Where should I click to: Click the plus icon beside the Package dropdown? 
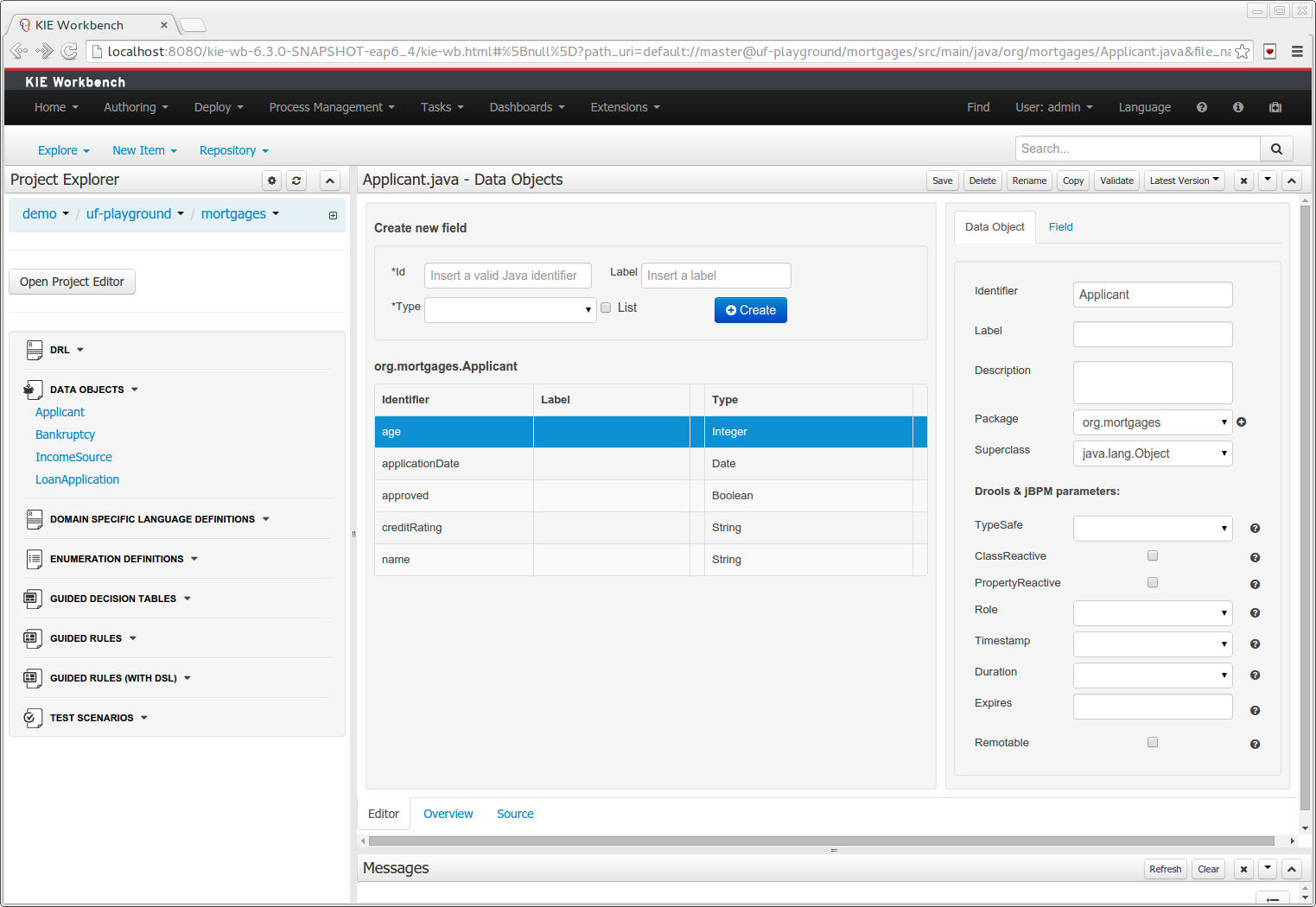pyautogui.click(x=1241, y=422)
